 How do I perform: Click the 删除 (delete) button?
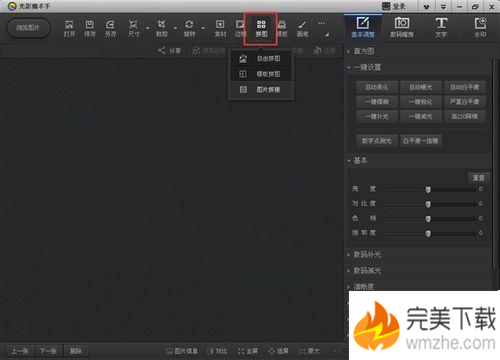click(x=76, y=351)
